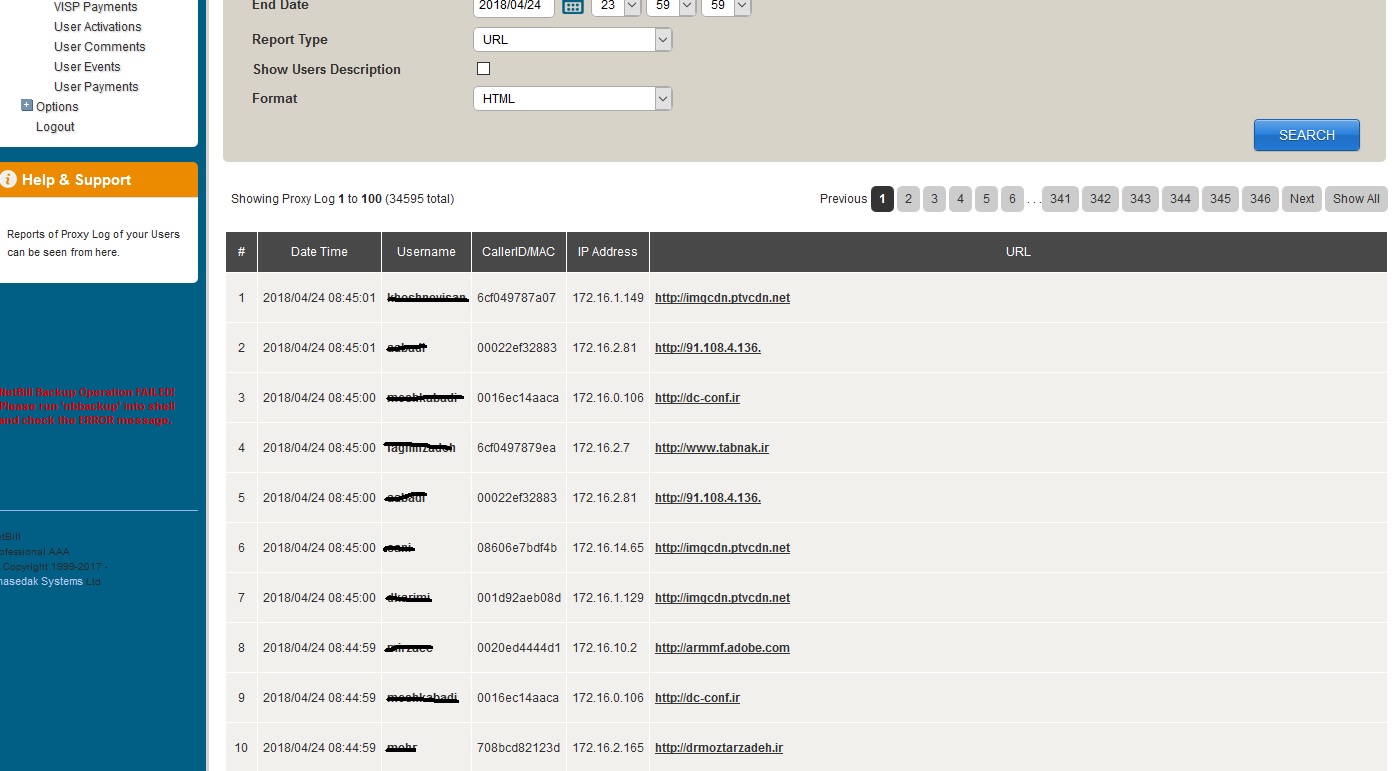Screen dimensions: 1396x771
Task: Click inside the End Date field 2018/04/24
Action: (x=514, y=6)
